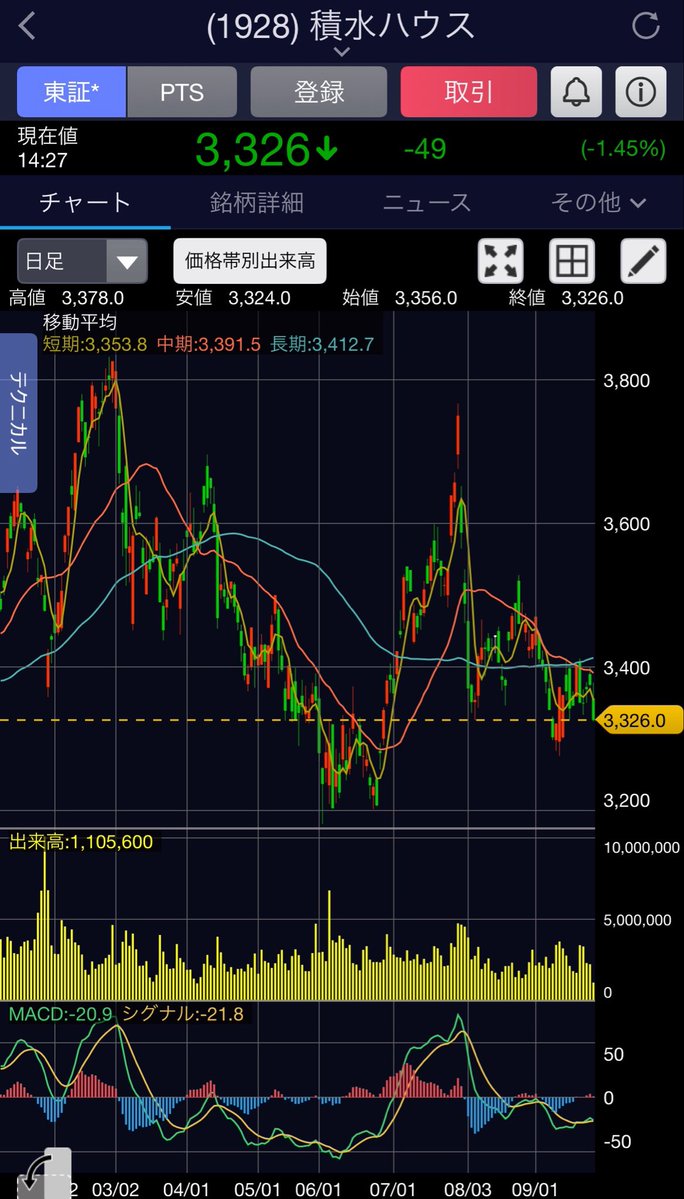This screenshot has width=684, height=1199.
Task: Tap the 短期:3,353.8 moving average label
Action: point(95,345)
